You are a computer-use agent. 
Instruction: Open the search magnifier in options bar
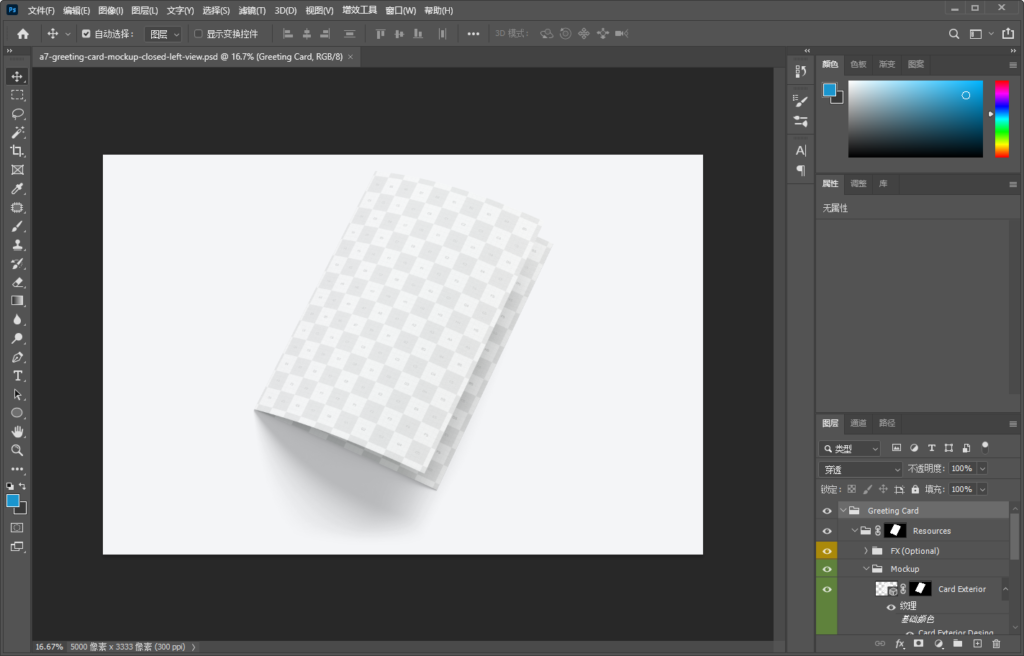coord(954,34)
